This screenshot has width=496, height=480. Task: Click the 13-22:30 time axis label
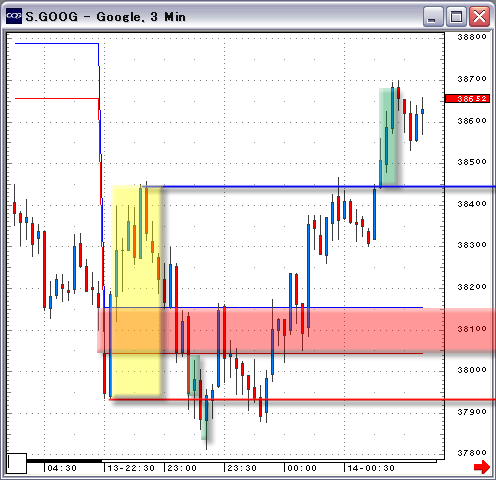pyautogui.click(x=131, y=468)
